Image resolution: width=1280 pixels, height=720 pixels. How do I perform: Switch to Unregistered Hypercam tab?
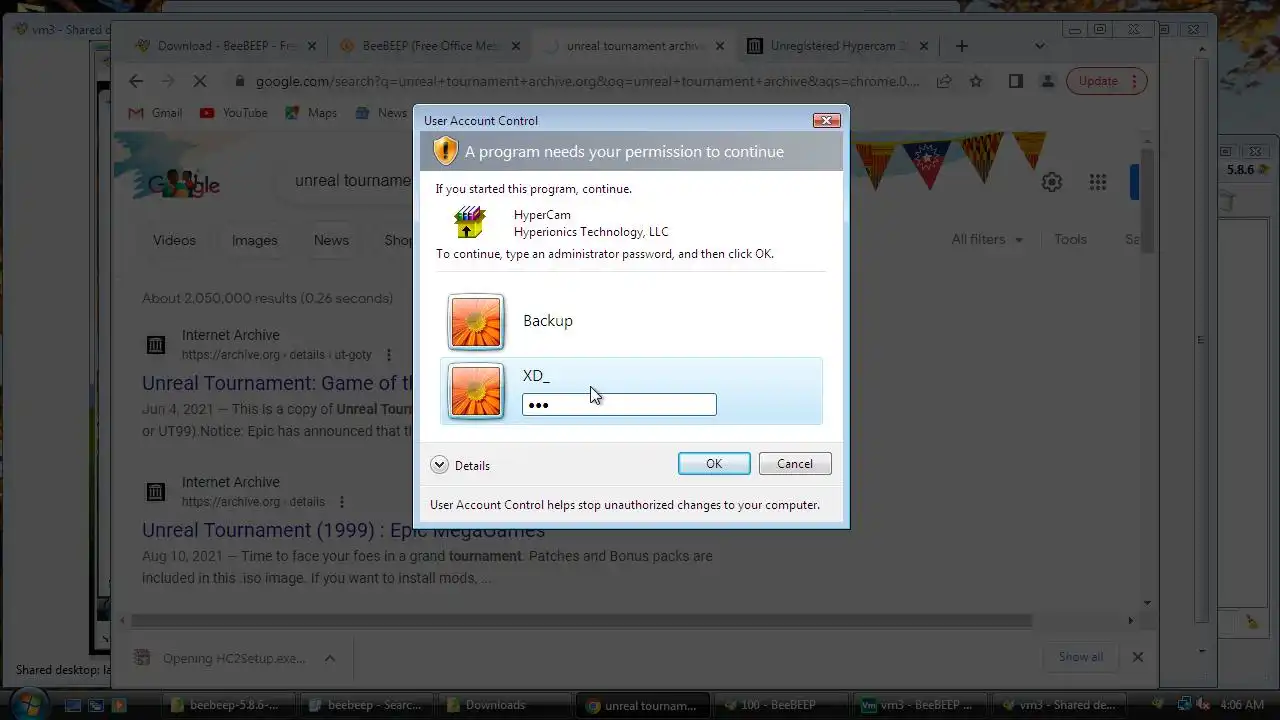838,46
